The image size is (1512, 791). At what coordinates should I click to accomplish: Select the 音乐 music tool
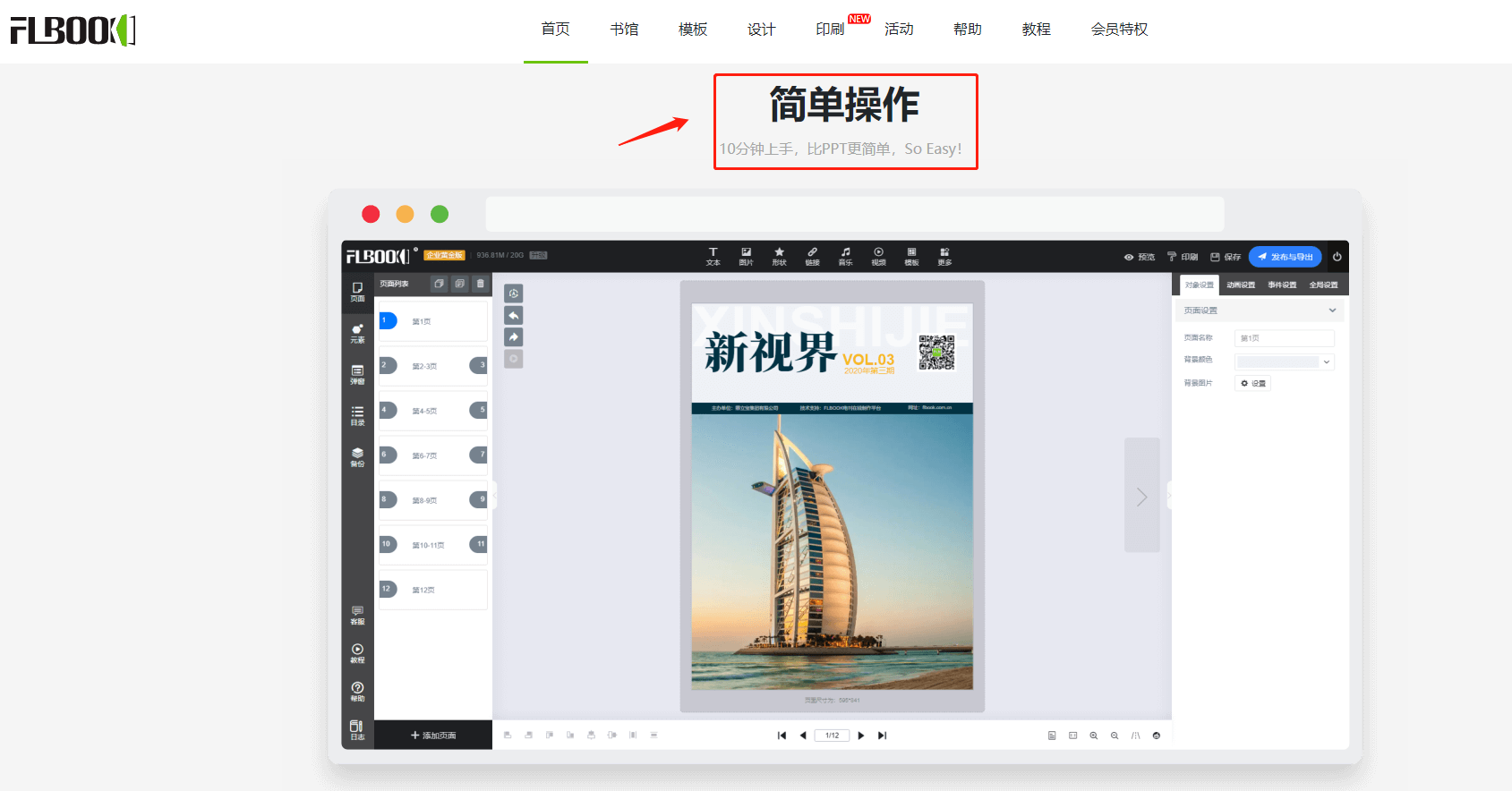(845, 257)
